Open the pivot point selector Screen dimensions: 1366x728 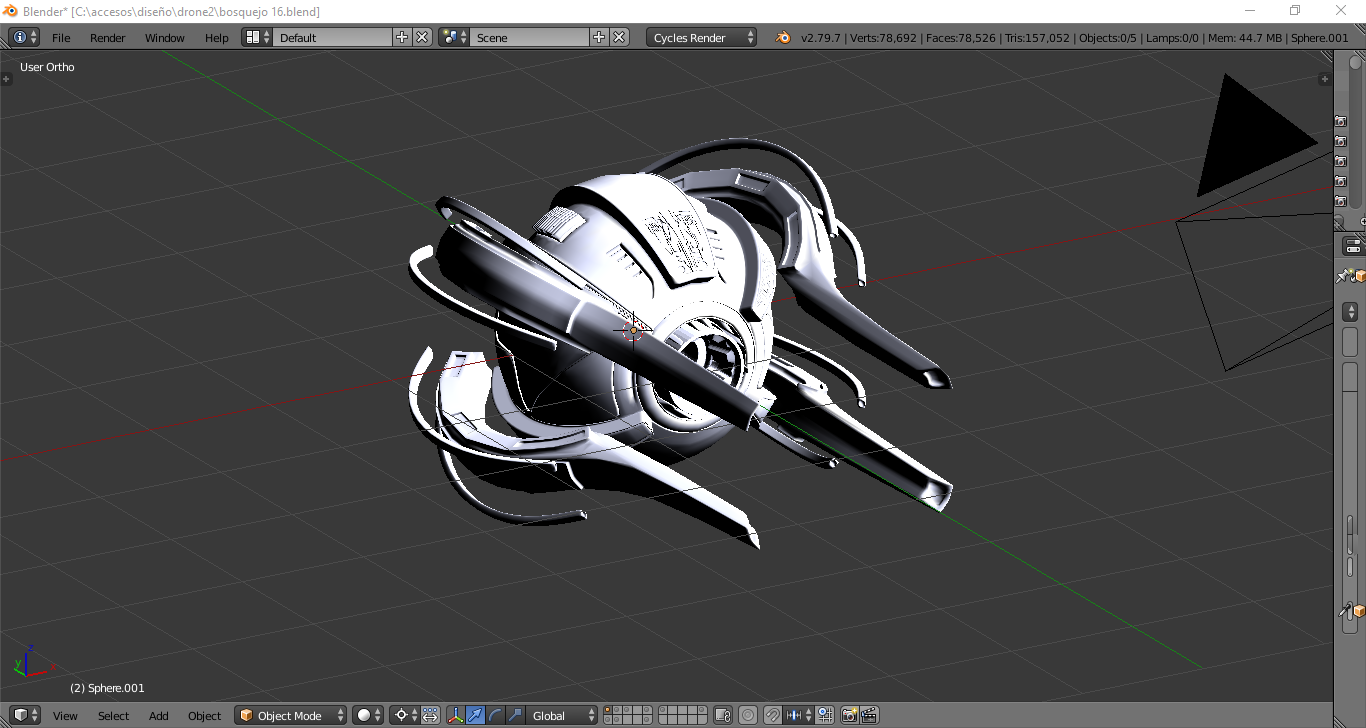(404, 715)
